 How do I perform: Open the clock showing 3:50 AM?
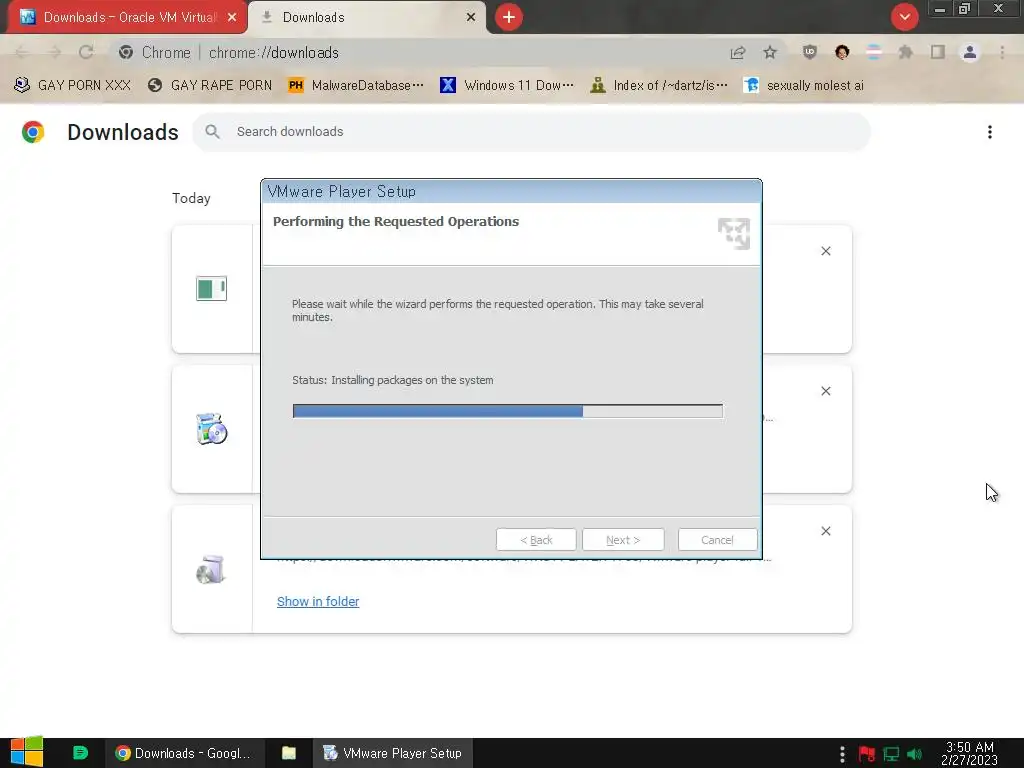(x=969, y=753)
